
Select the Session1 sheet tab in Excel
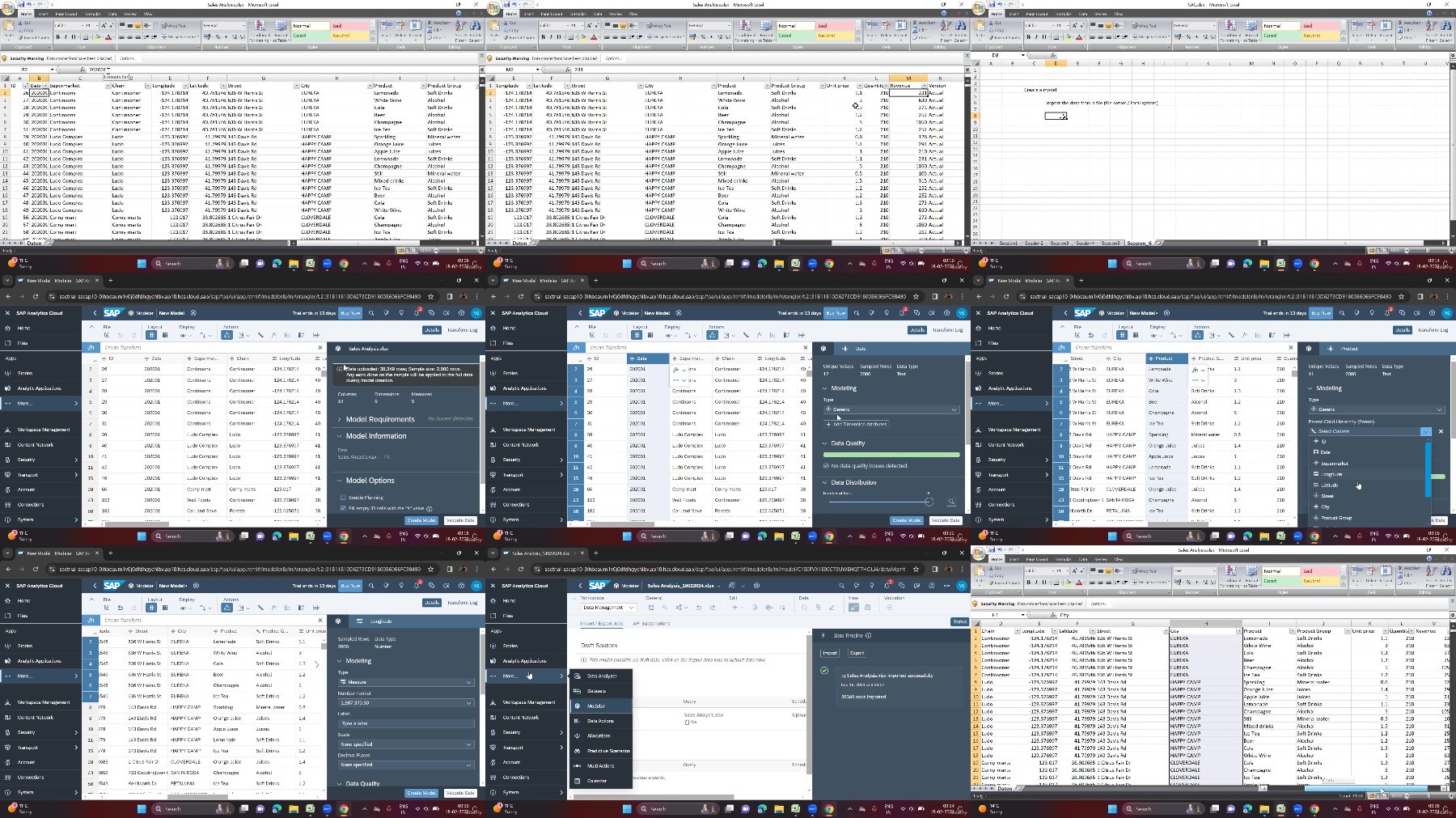coord(1009,243)
